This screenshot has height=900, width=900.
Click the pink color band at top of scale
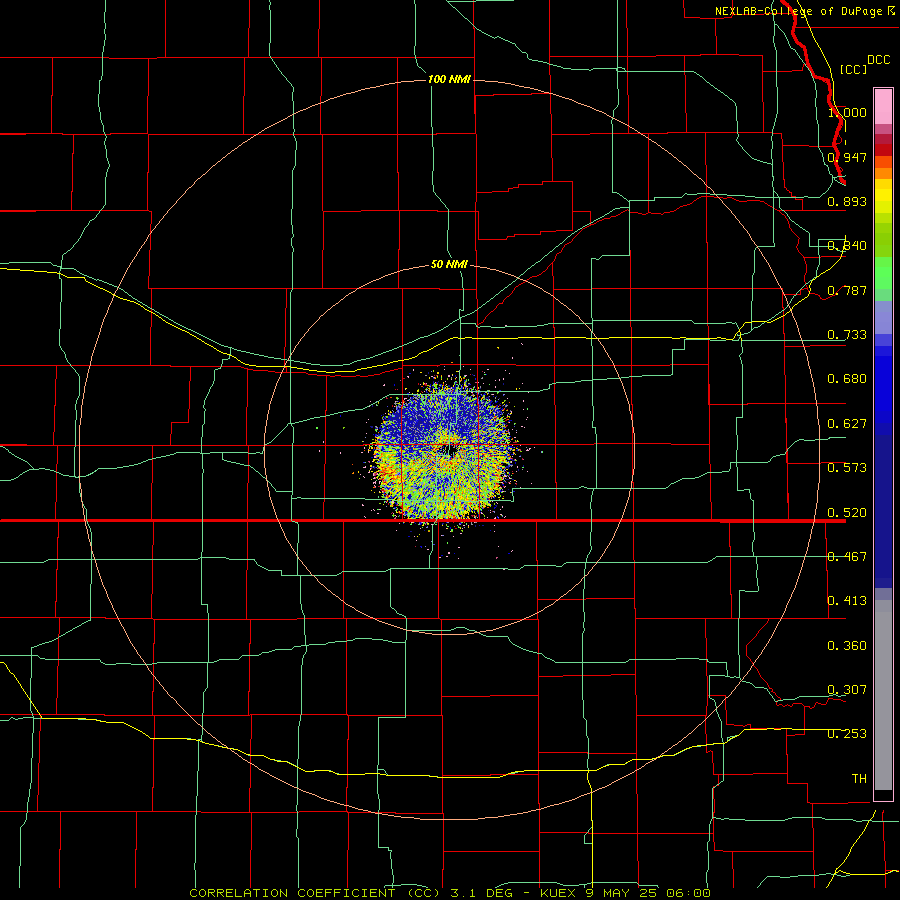883,107
